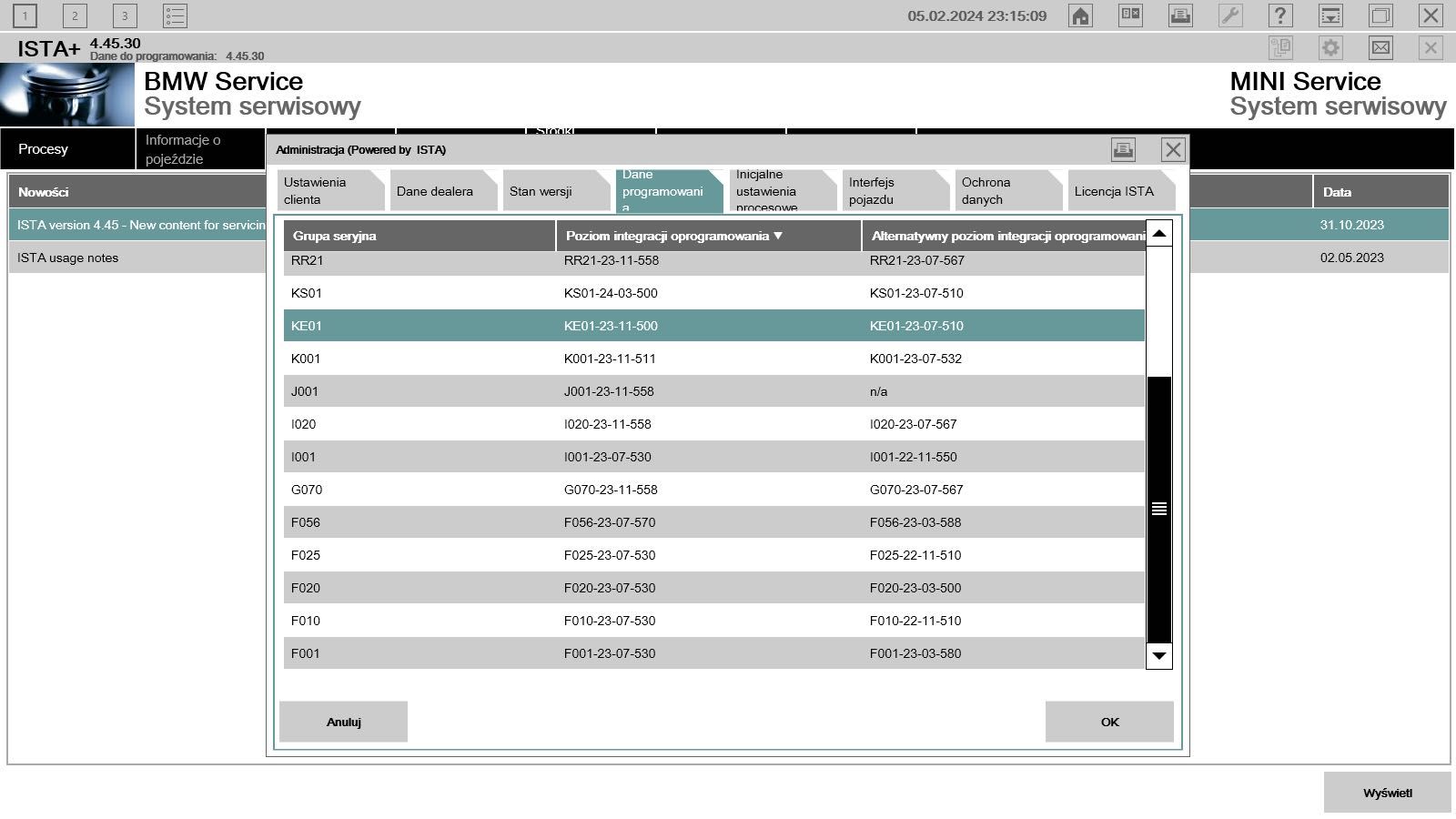Open Informacje o pojeździe menu tab
The height and width of the screenshot is (819, 1456).
[200, 148]
